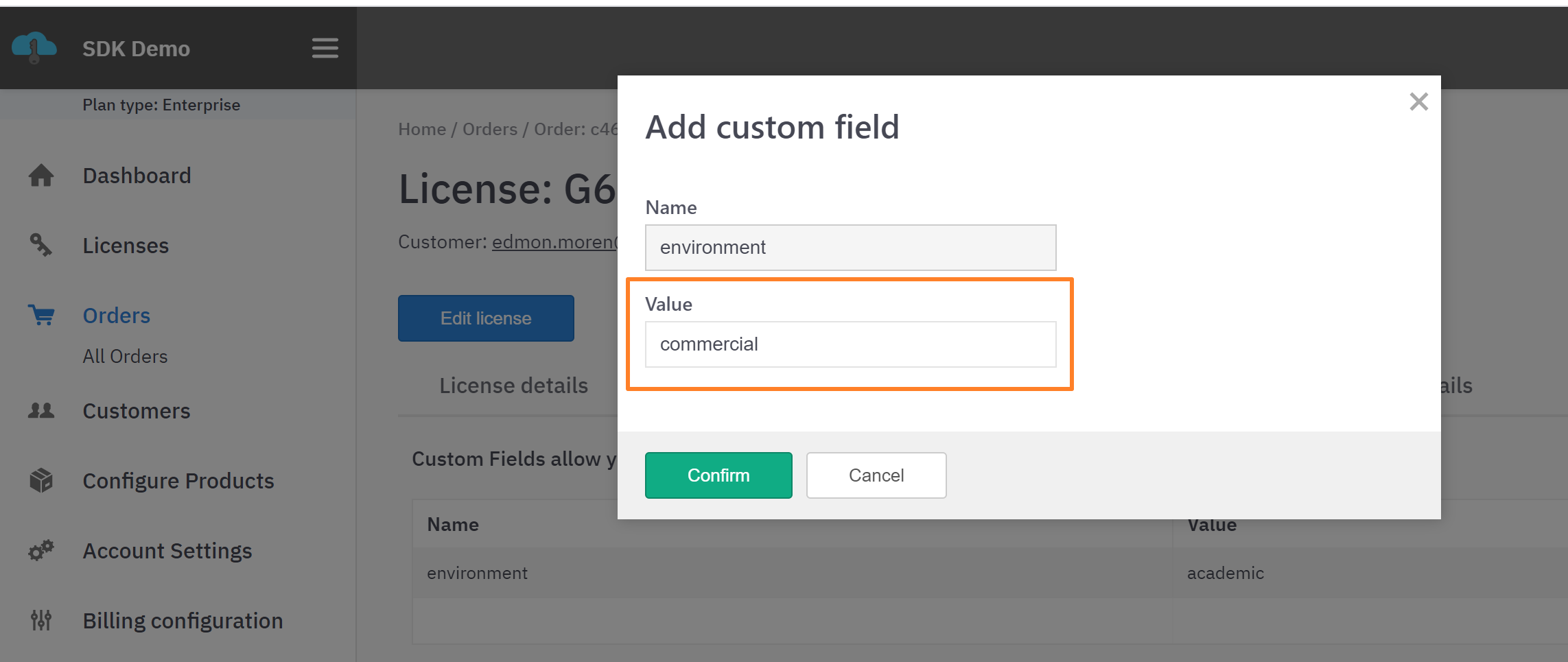Cancel adding the custom field
Image resolution: width=1568 pixels, height=662 pixels.
[876, 475]
